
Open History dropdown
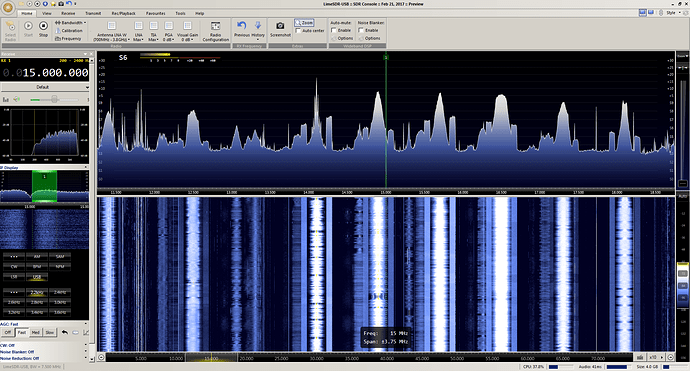click(258, 30)
